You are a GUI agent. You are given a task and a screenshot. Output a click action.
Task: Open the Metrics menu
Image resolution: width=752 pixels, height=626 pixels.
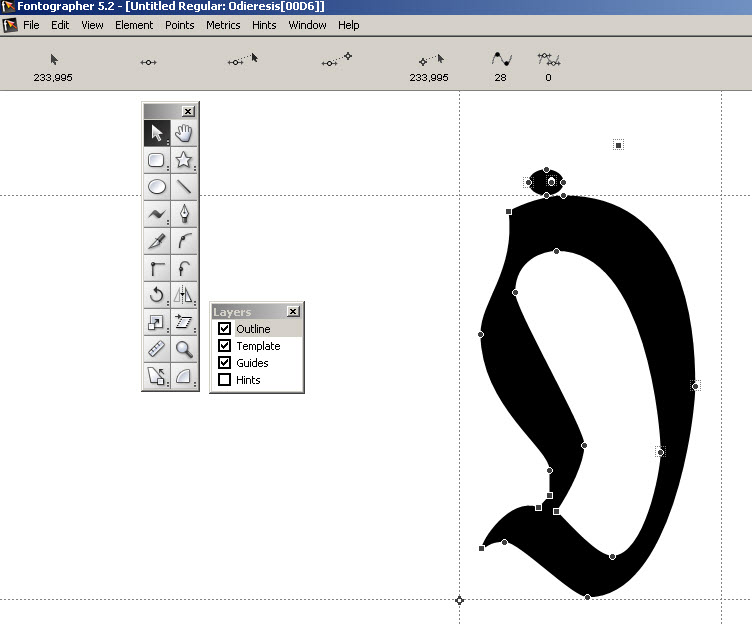223,25
